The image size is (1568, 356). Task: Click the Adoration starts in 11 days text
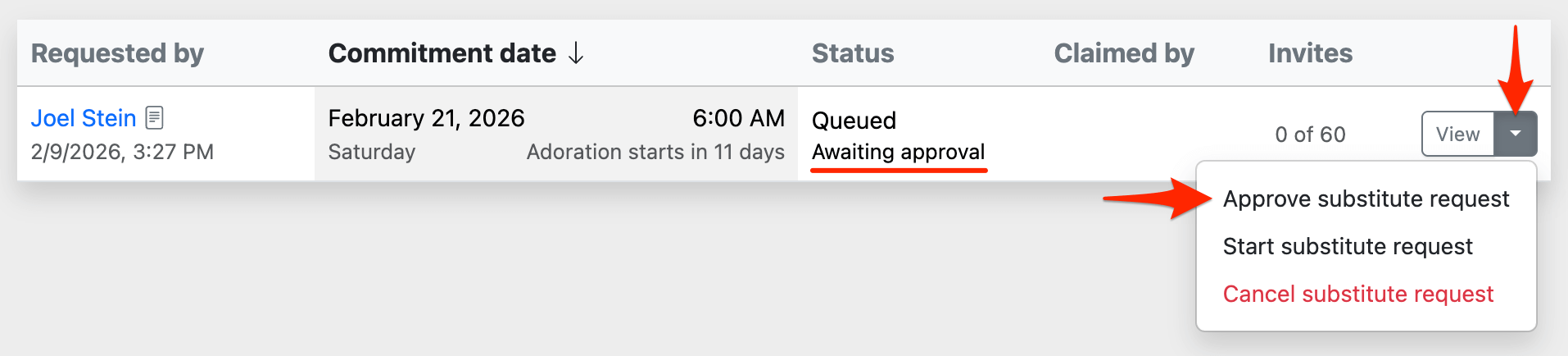tap(655, 152)
